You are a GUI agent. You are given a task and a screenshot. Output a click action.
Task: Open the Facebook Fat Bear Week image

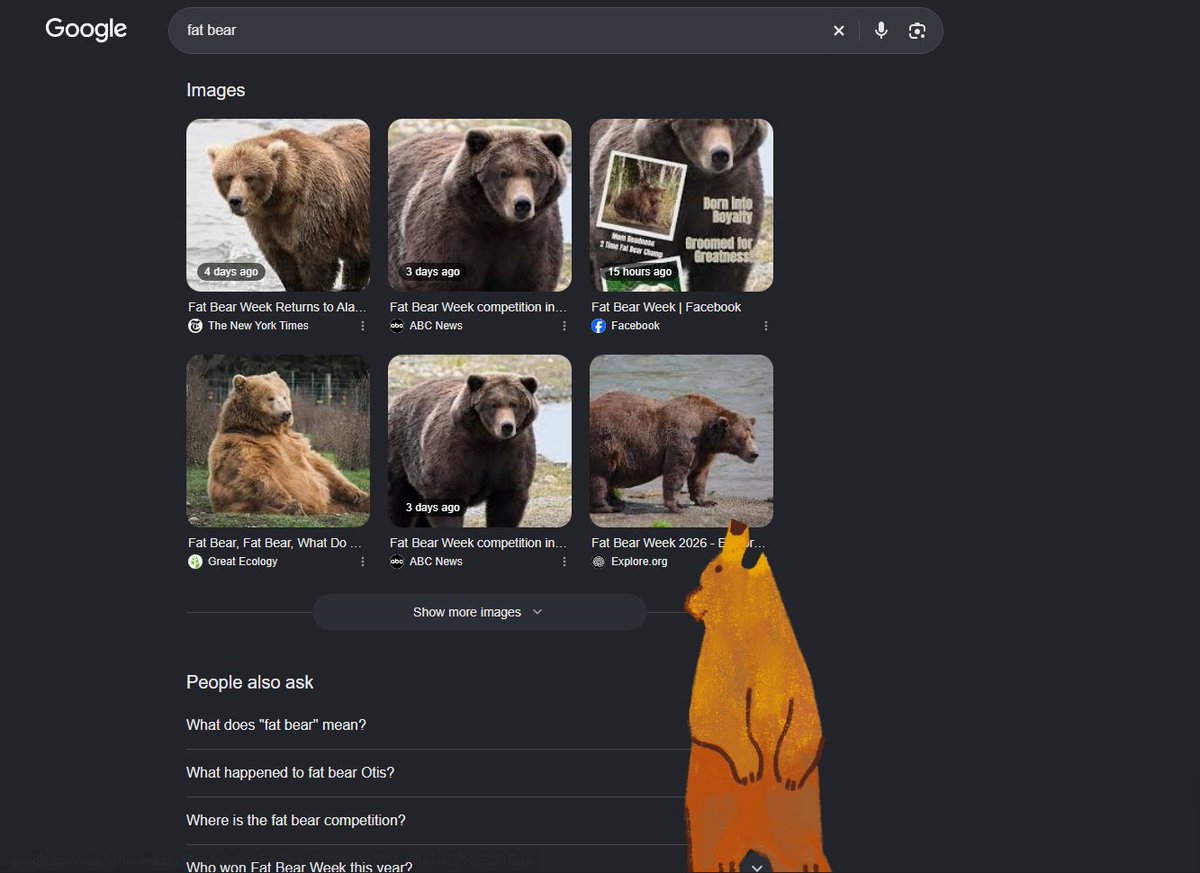[x=681, y=205]
